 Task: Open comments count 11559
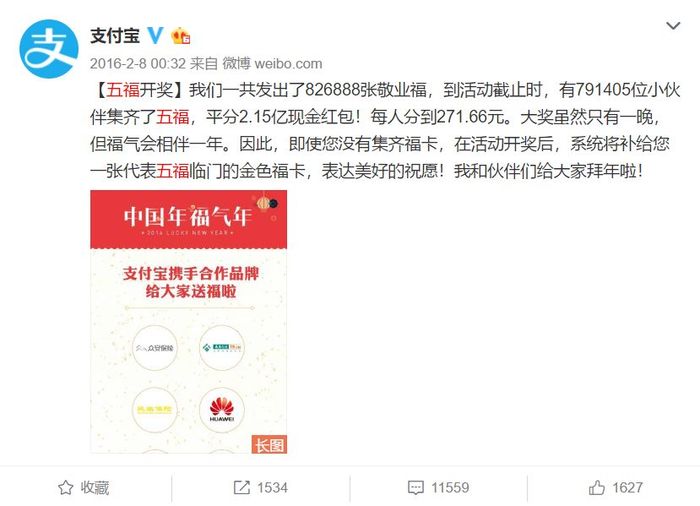click(x=450, y=488)
